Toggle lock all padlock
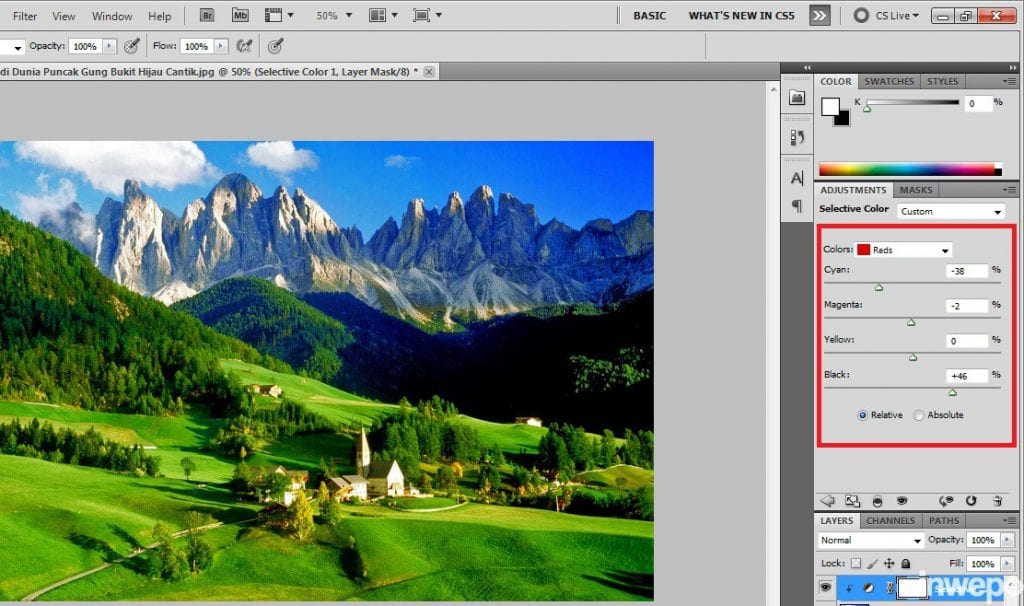The image size is (1024, 606). pos(906,563)
